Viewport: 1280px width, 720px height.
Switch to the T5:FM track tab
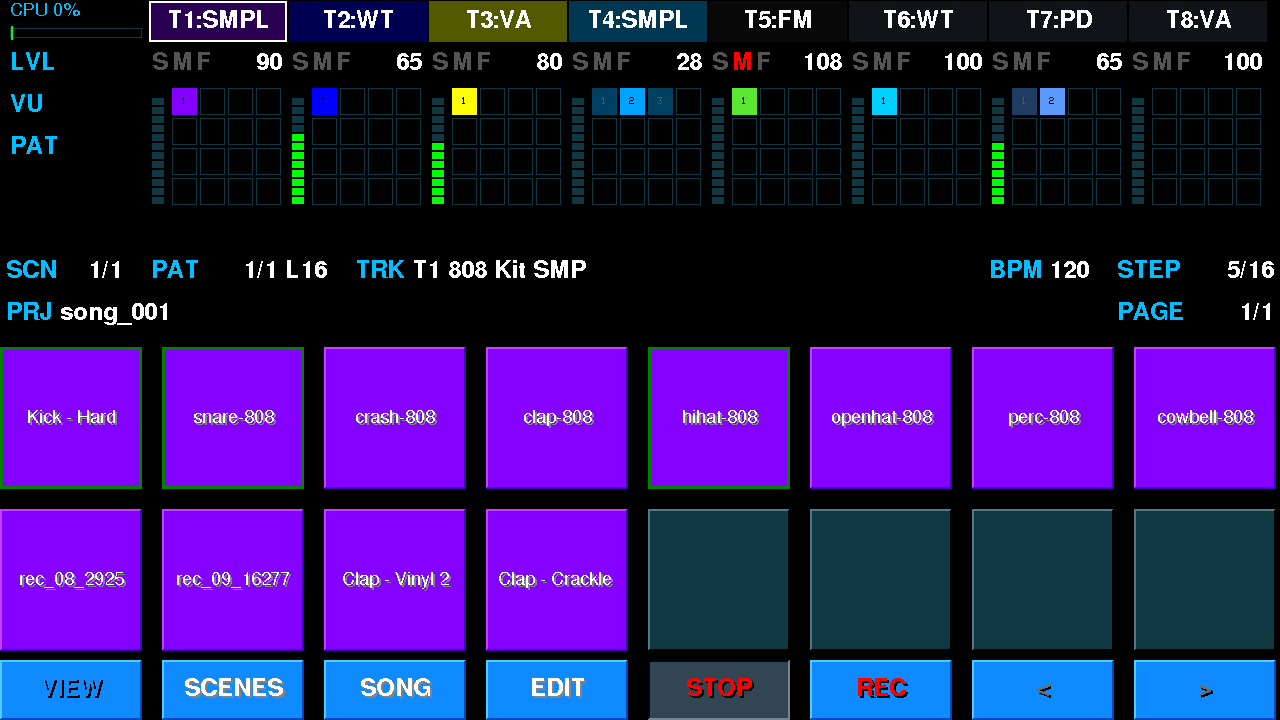click(x=778, y=21)
